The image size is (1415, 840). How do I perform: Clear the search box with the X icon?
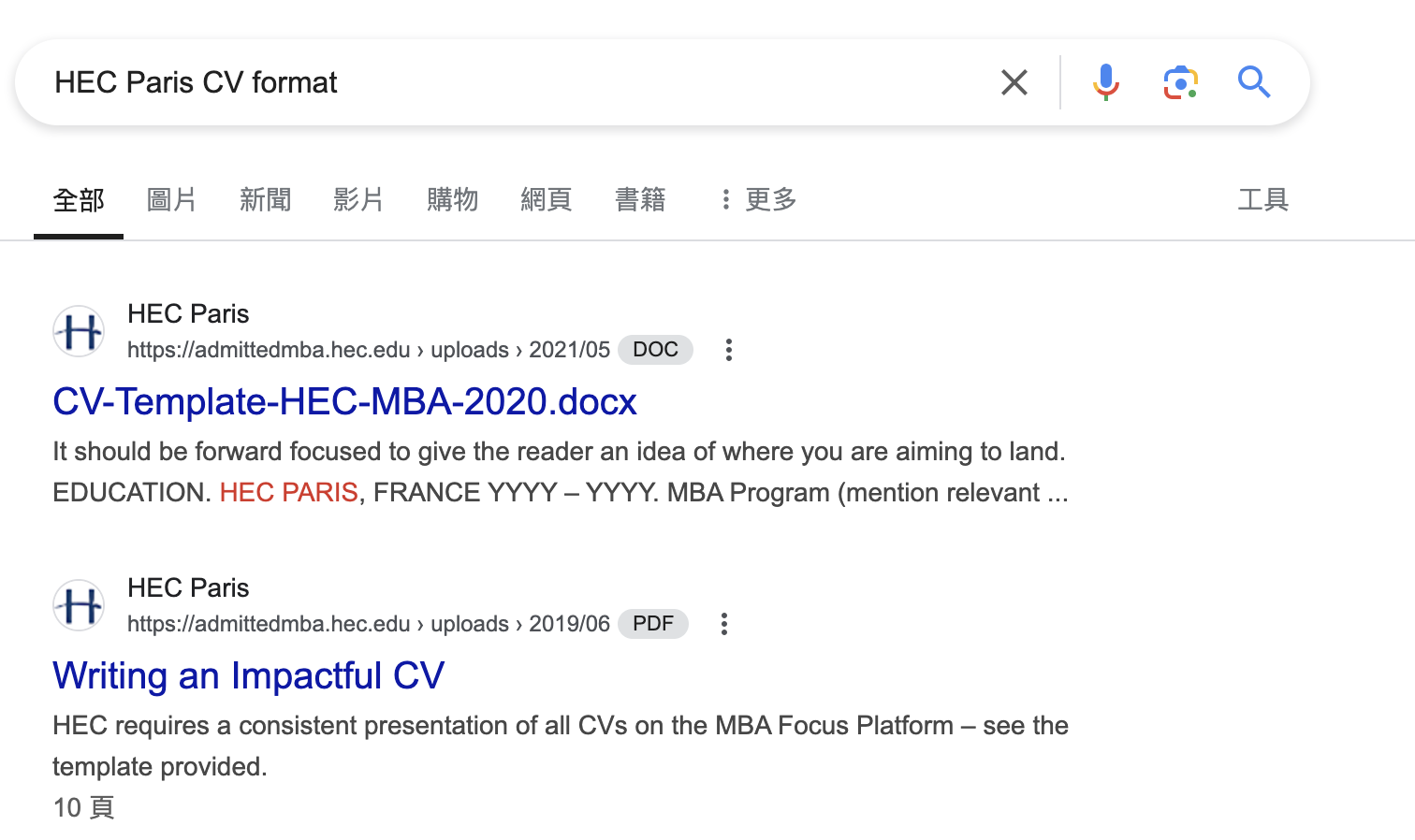pos(1014,82)
